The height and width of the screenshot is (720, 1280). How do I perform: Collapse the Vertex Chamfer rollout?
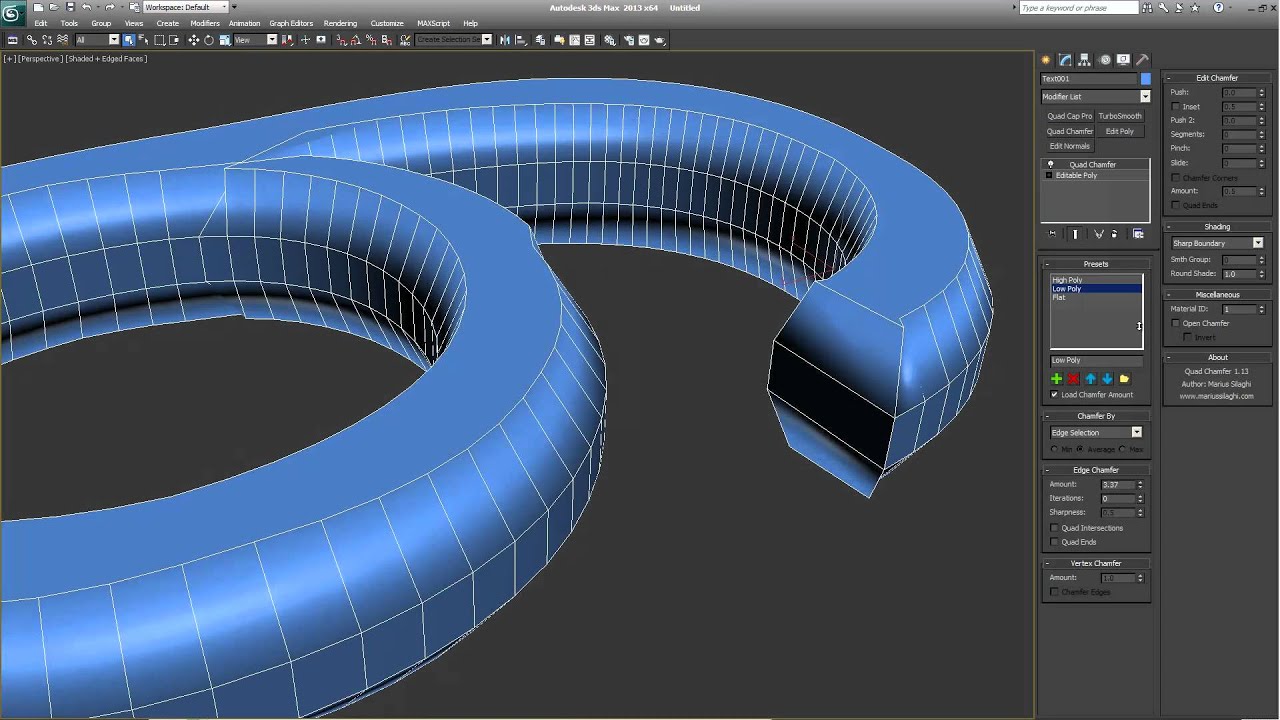point(1096,563)
